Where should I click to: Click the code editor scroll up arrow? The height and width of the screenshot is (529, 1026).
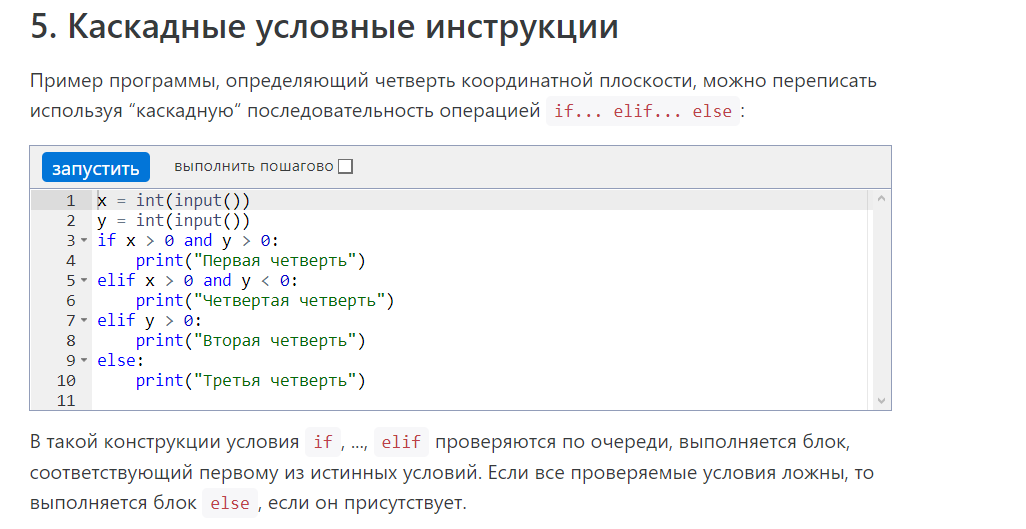tap(881, 198)
